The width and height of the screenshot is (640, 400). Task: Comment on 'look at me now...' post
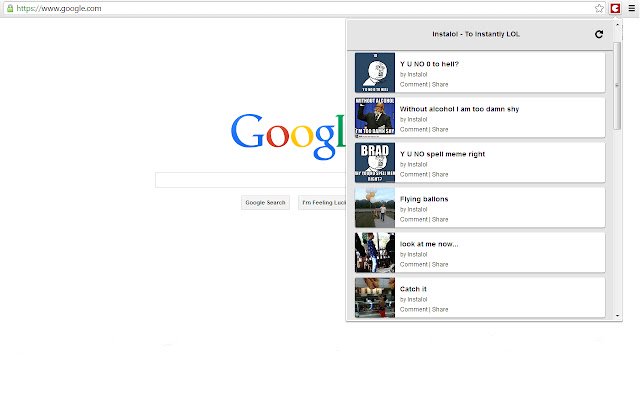(413, 264)
